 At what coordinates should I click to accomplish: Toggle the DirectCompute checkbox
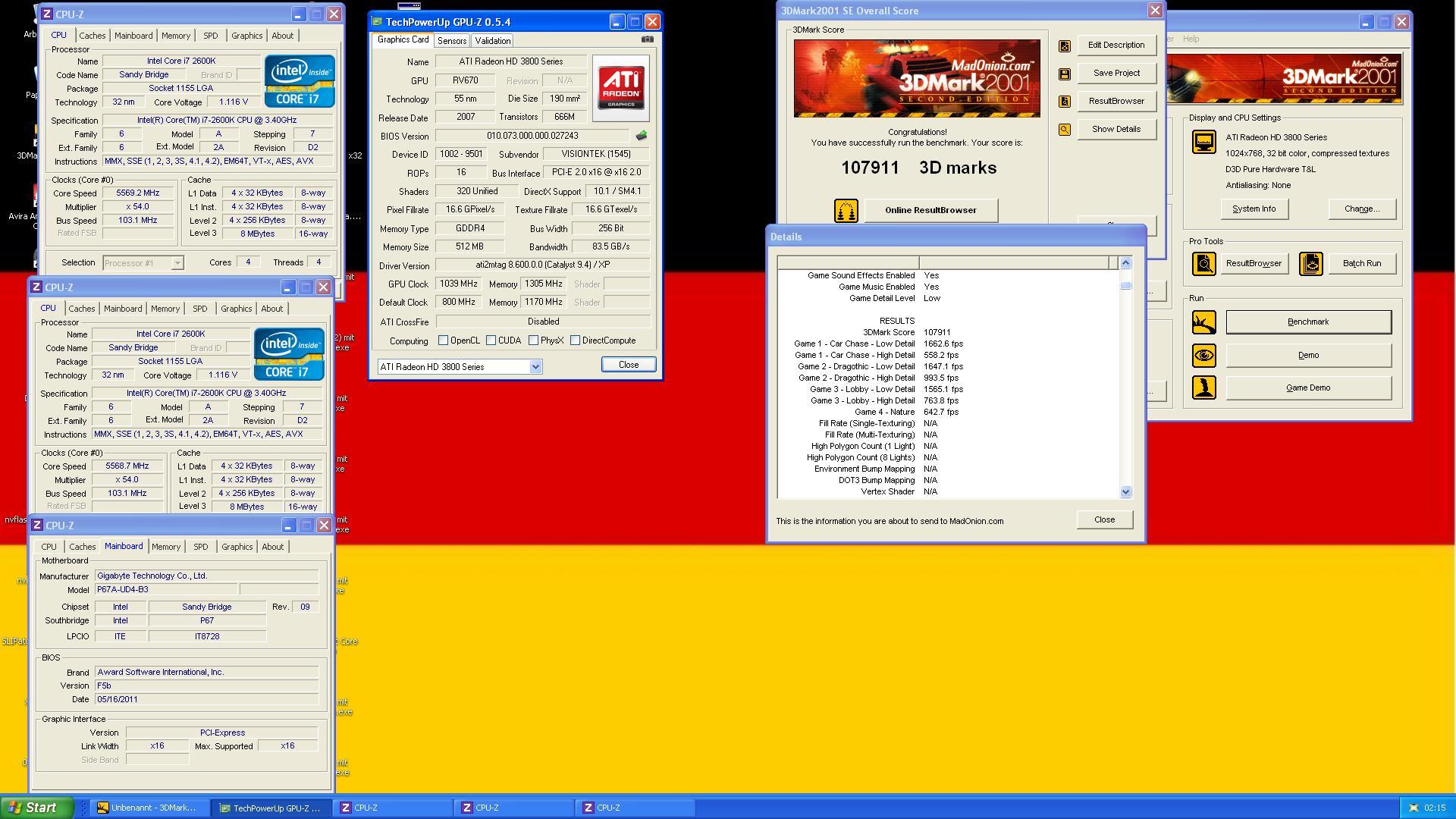click(576, 340)
